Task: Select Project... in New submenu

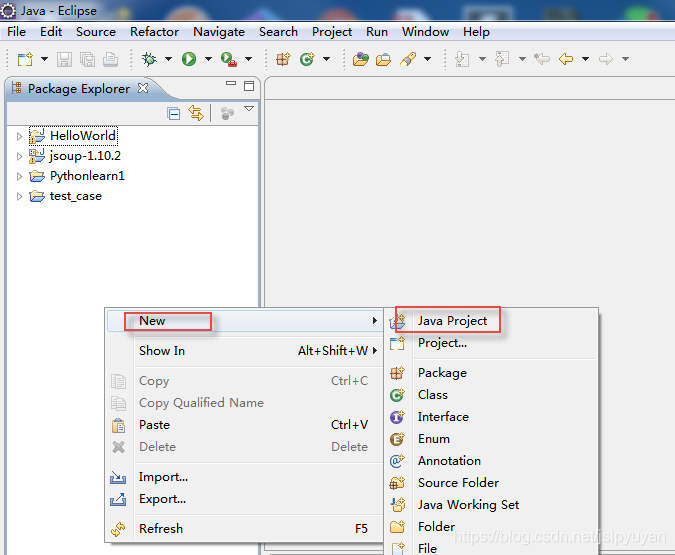Action: click(x=491, y=343)
